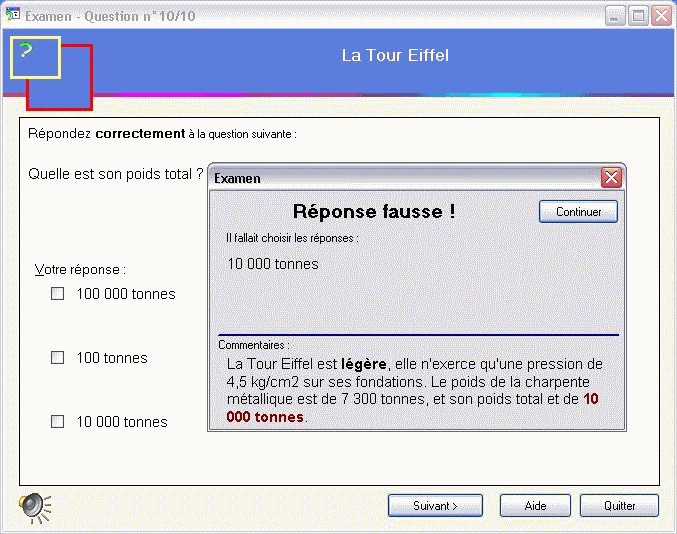Go to next with Suivant button

[x=435, y=506]
